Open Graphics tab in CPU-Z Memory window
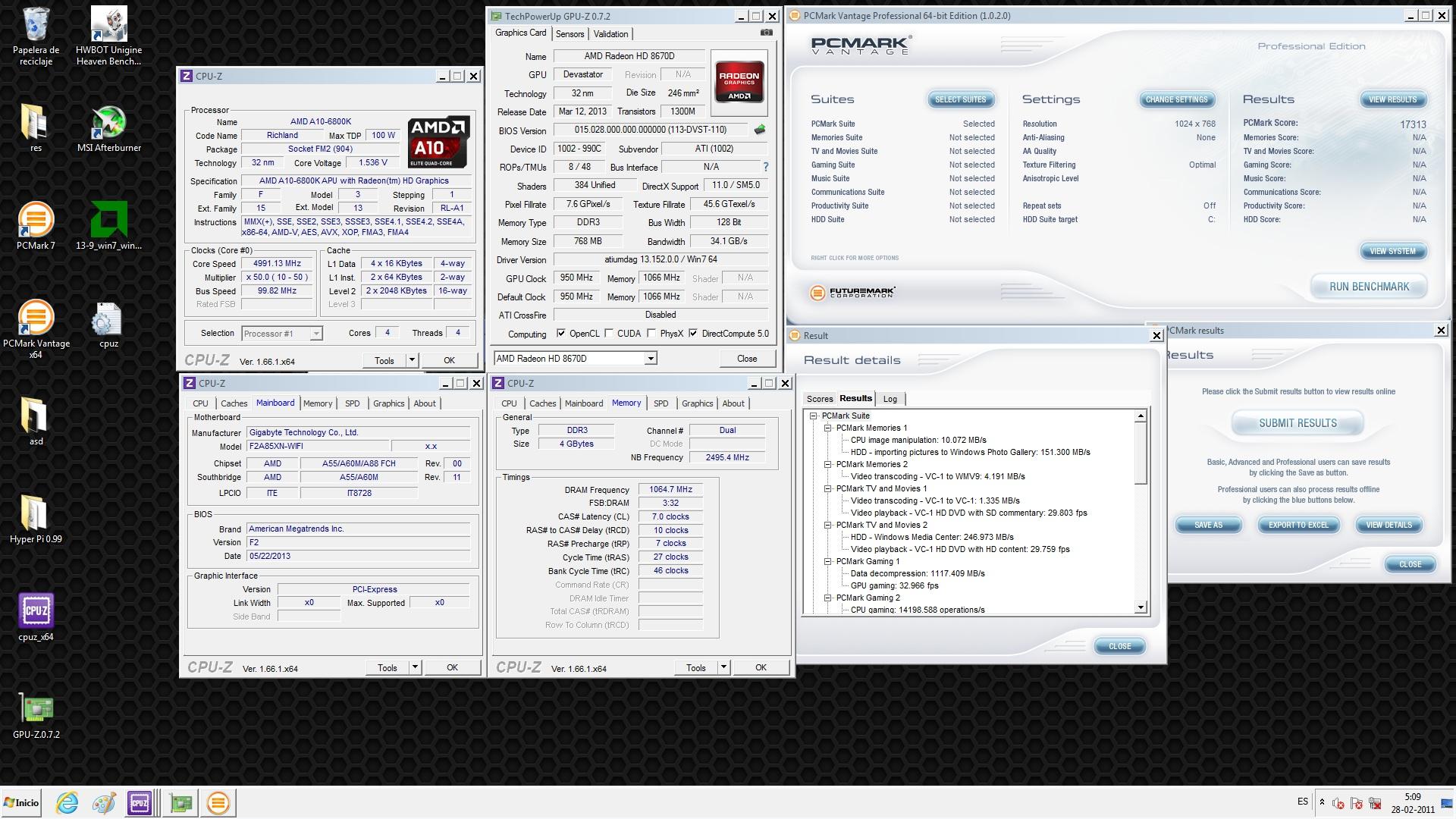The width and height of the screenshot is (1456, 819). (x=697, y=403)
